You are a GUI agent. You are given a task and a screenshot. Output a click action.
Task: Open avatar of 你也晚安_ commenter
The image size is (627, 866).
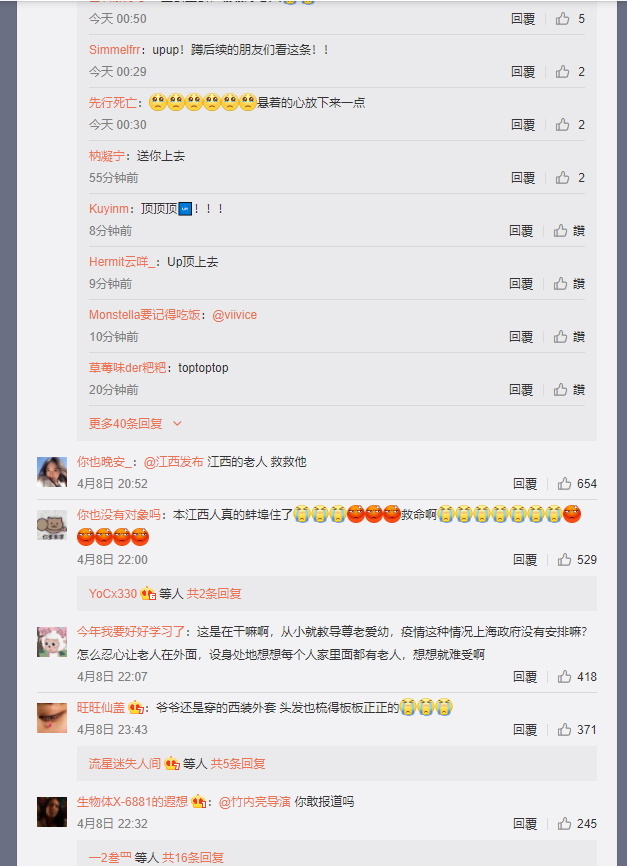click(52, 472)
